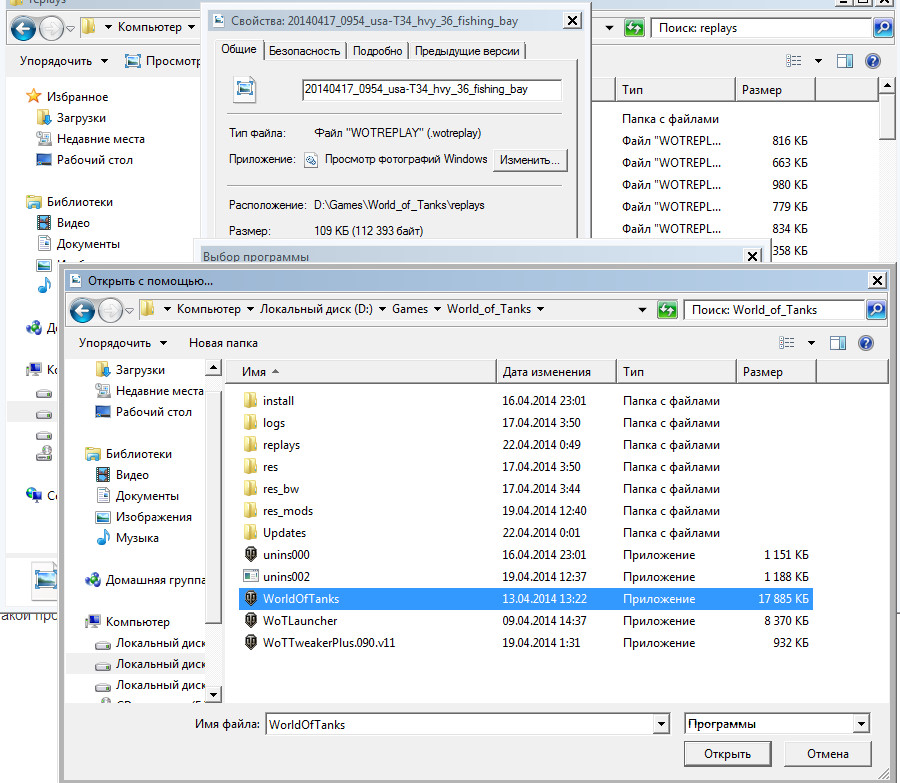This screenshot has width=900, height=783.
Task: Click the unins002 installer icon
Action: pyautogui.click(x=251, y=577)
